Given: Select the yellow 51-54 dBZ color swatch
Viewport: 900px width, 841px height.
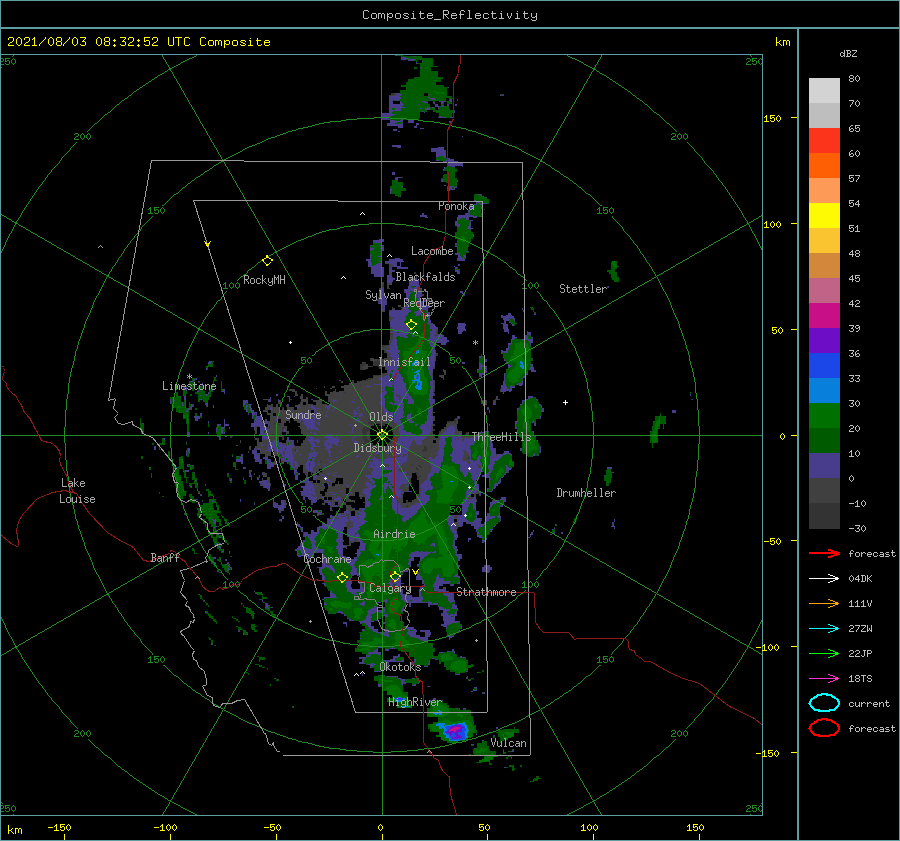Looking at the screenshot, I should click(824, 216).
